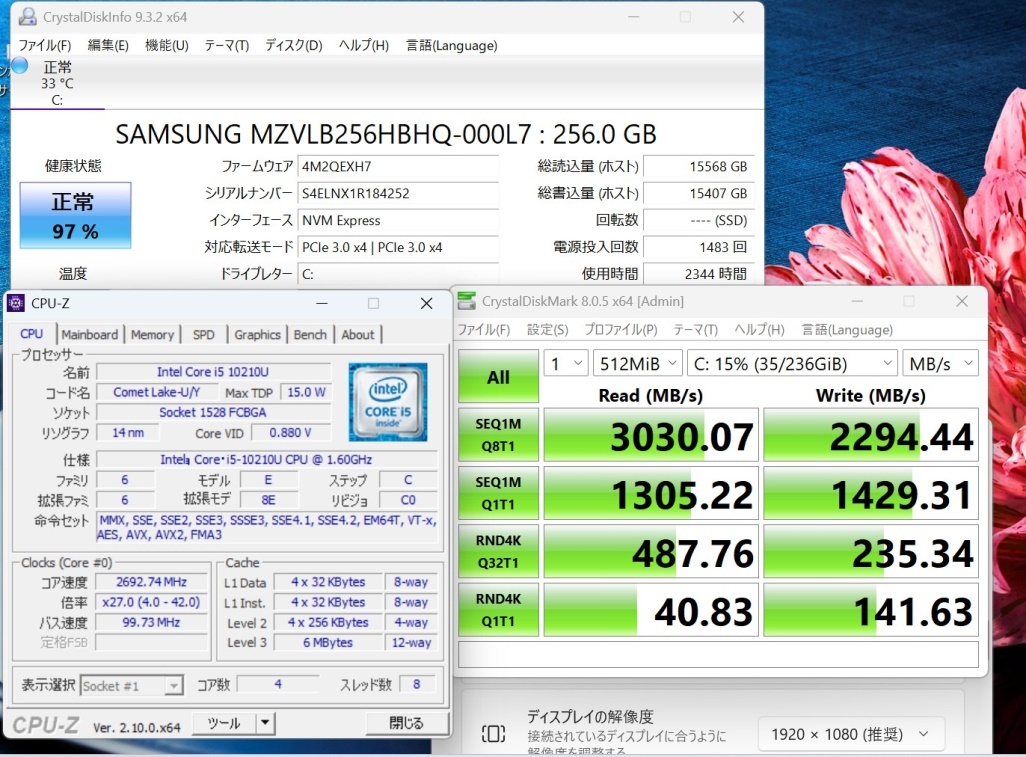This screenshot has height=757, width=1026.
Task: Open 言語(Language) menu in CrystalDiskInfo
Action: point(451,45)
